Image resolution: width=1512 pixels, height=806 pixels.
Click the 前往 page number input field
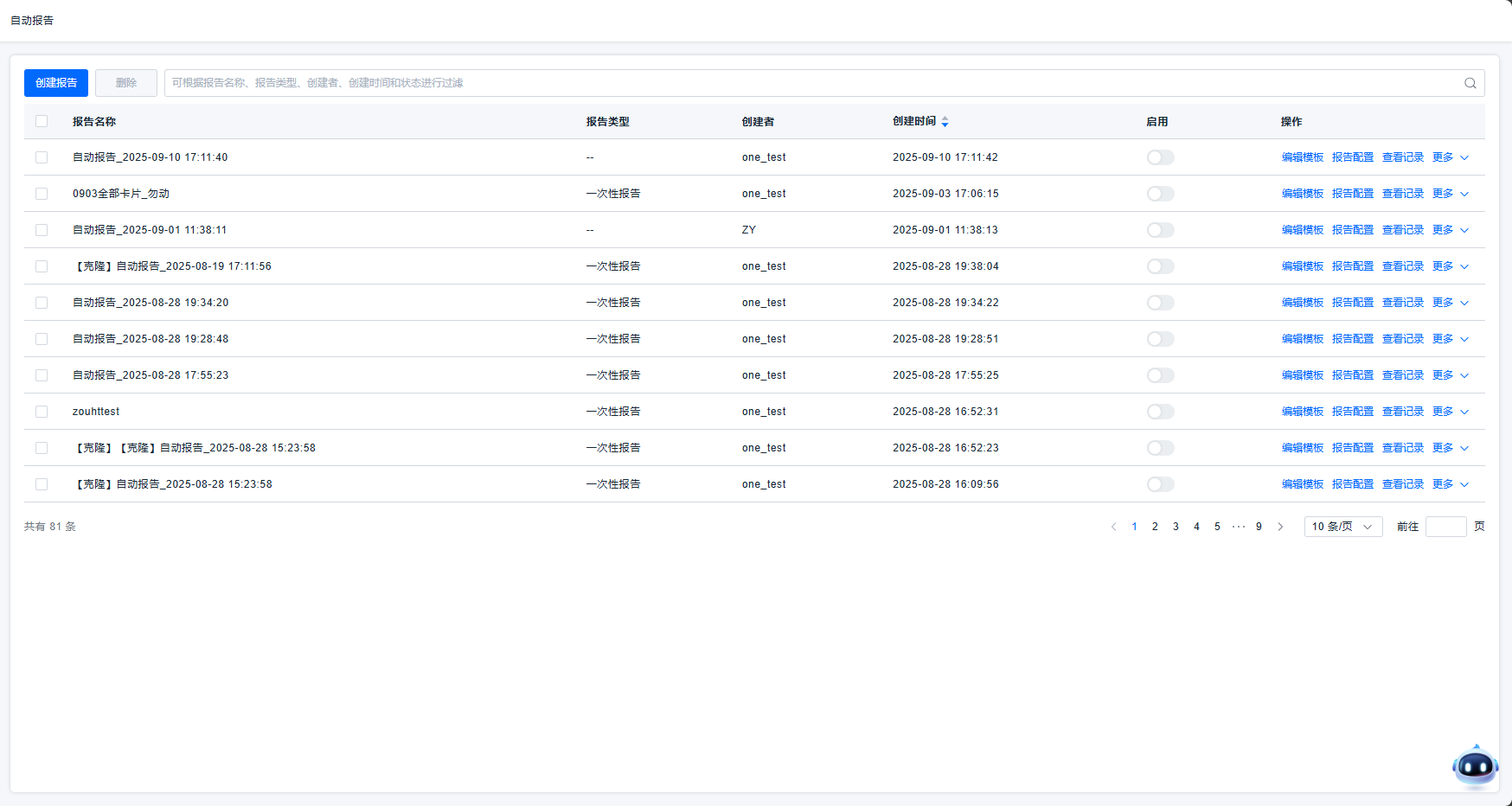[1445, 527]
